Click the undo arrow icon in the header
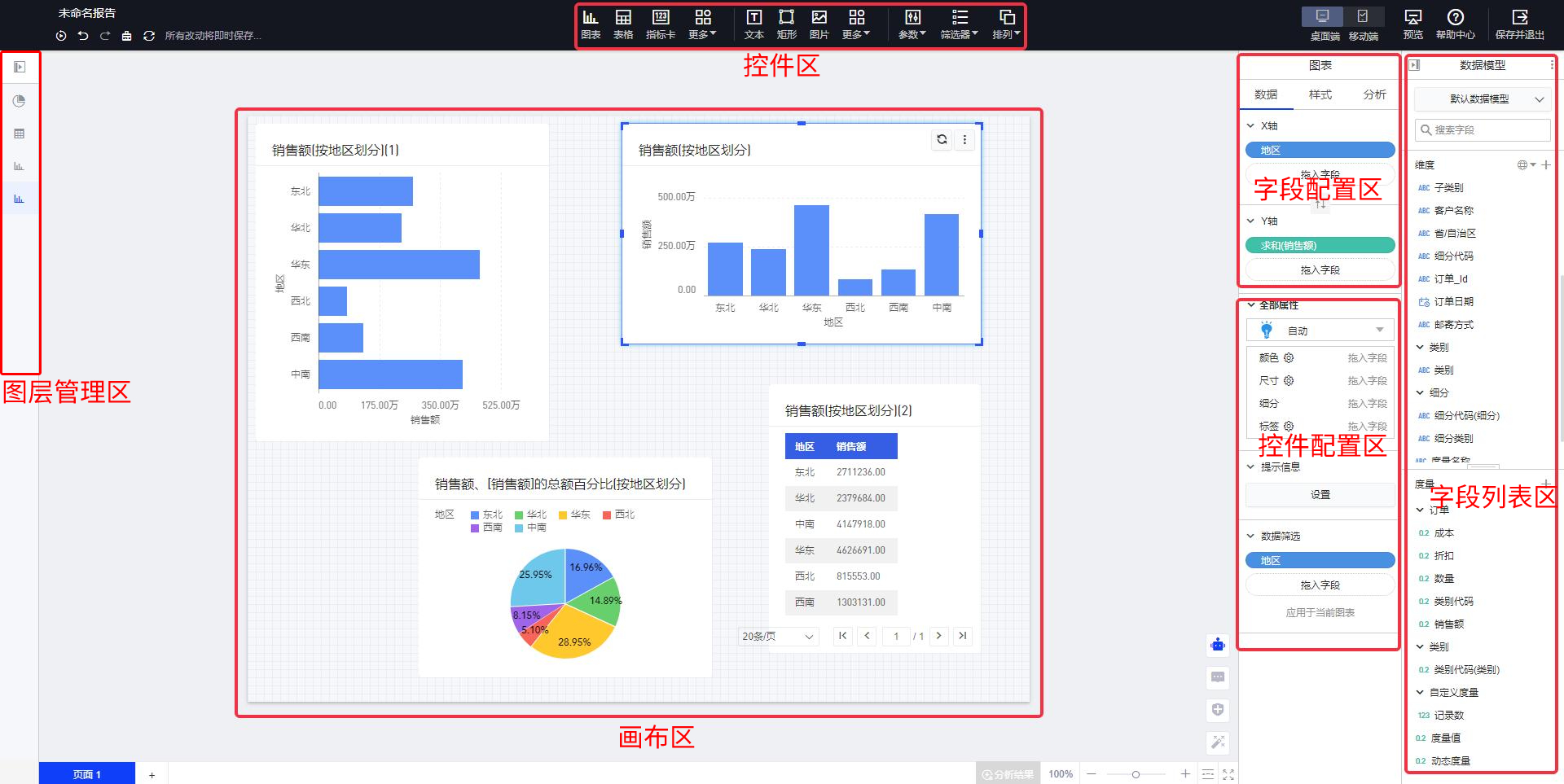 83,36
